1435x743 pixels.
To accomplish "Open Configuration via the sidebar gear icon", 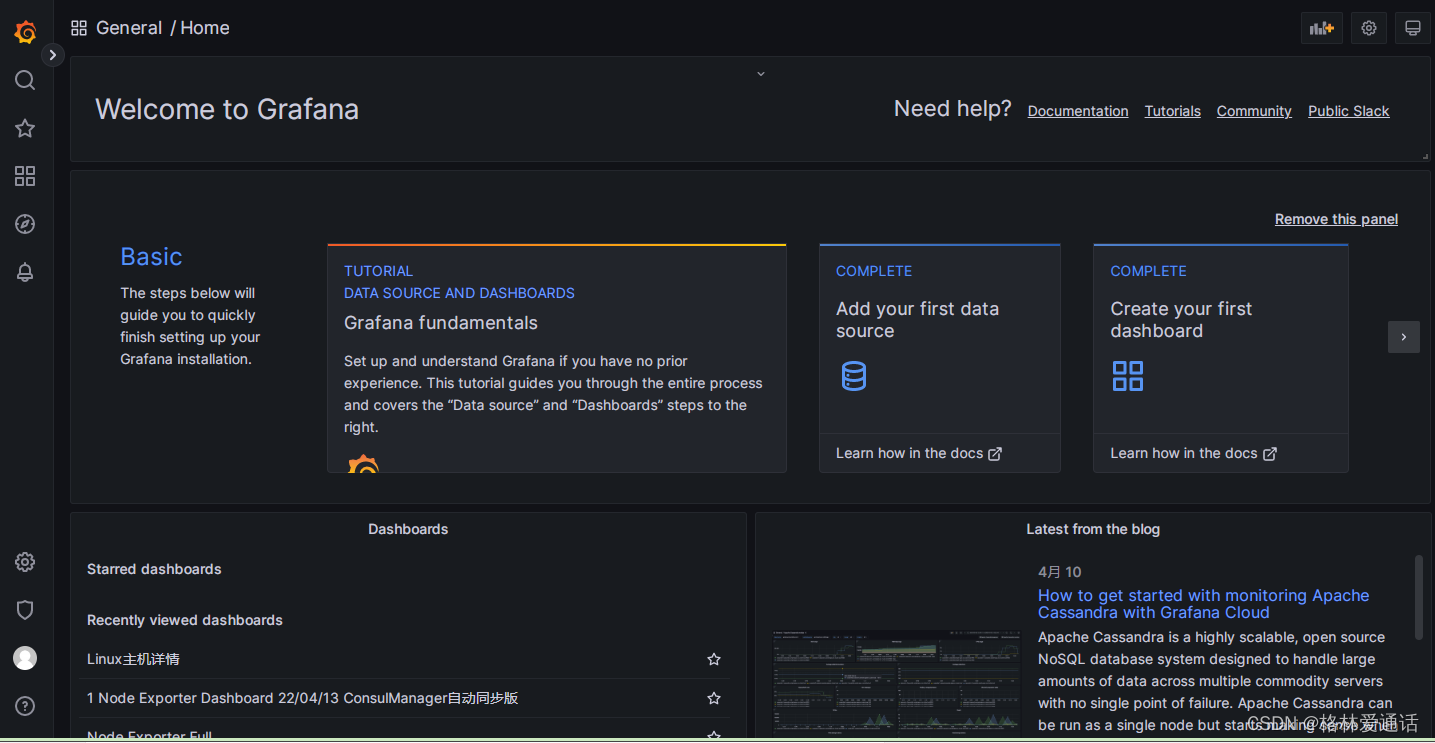I will coord(25,562).
